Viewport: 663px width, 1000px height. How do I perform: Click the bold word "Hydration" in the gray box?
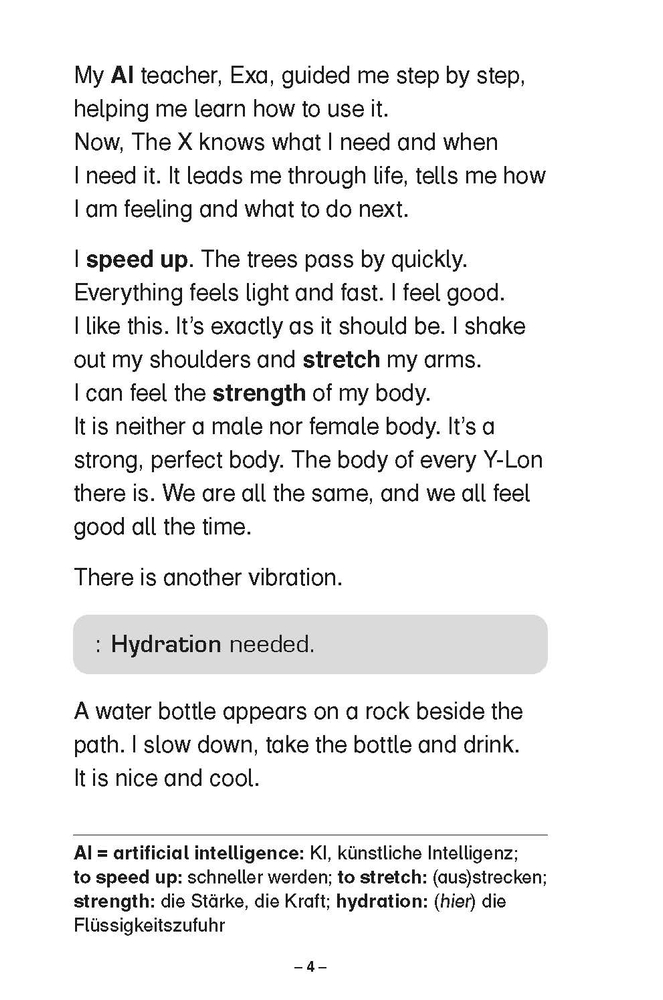(x=166, y=645)
